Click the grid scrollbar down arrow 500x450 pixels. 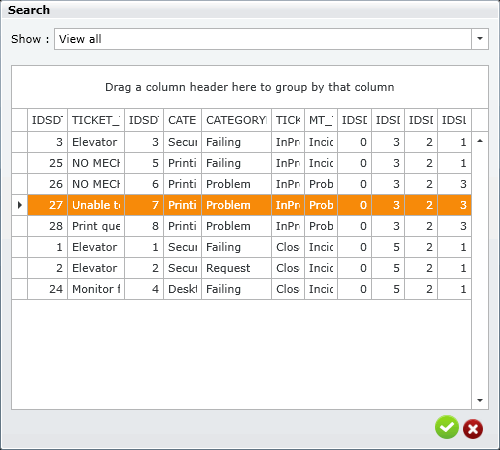click(480, 400)
